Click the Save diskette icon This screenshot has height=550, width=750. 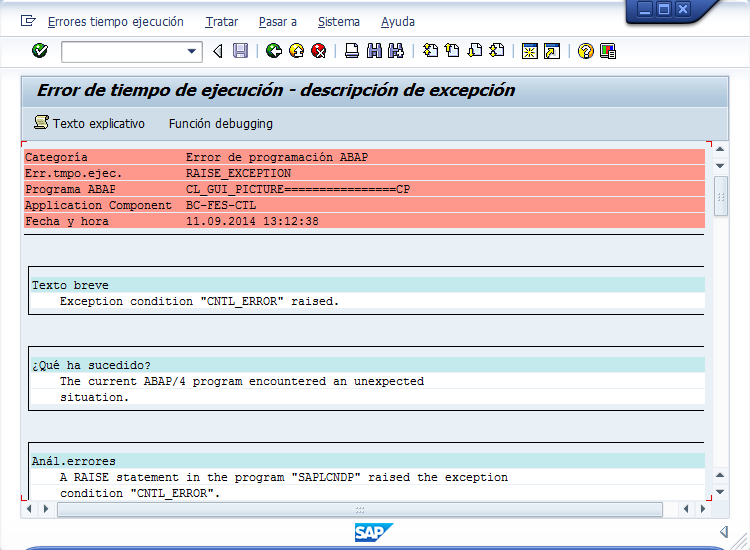click(x=240, y=51)
